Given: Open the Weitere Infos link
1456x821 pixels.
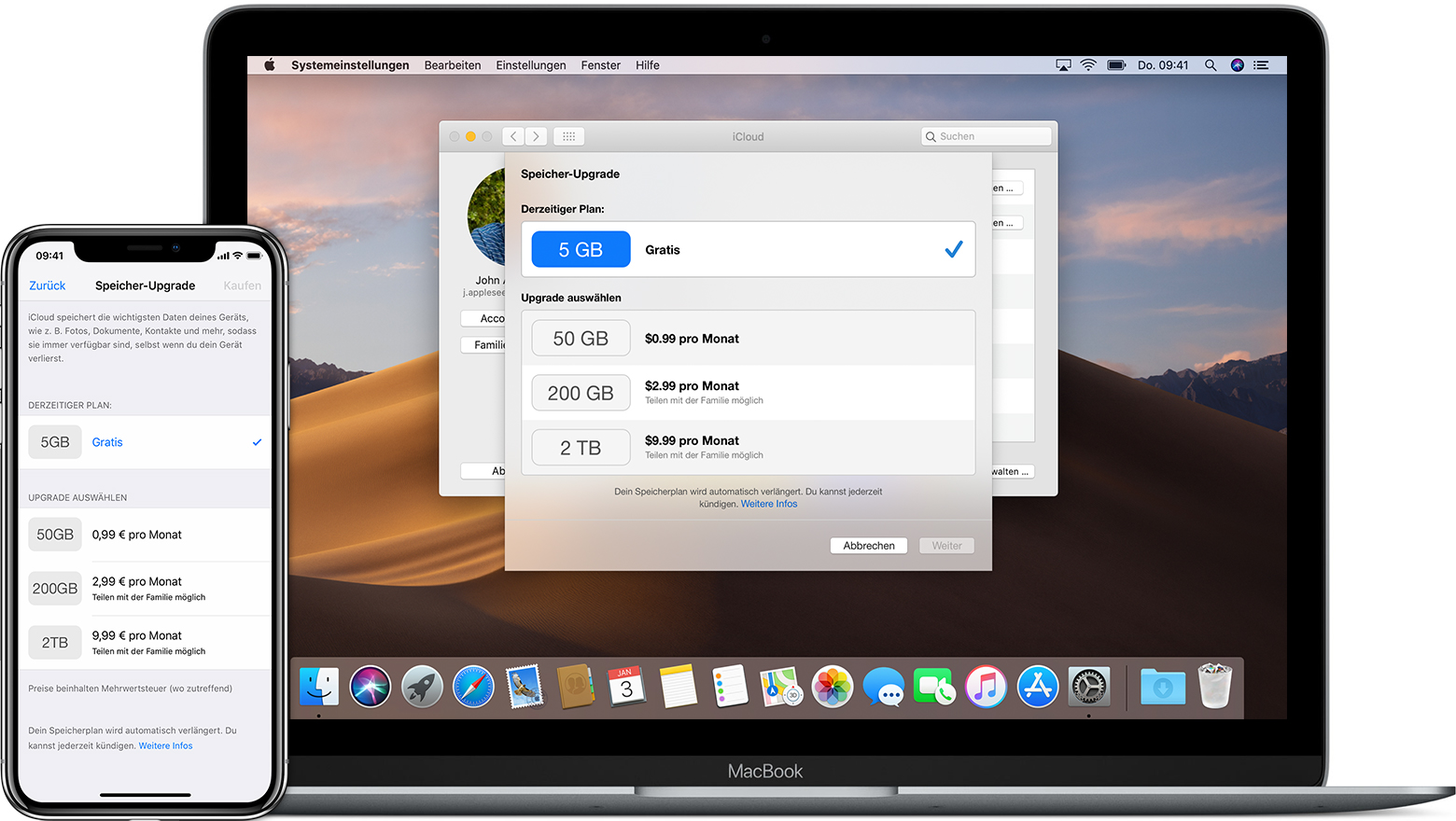Looking at the screenshot, I should pos(768,503).
